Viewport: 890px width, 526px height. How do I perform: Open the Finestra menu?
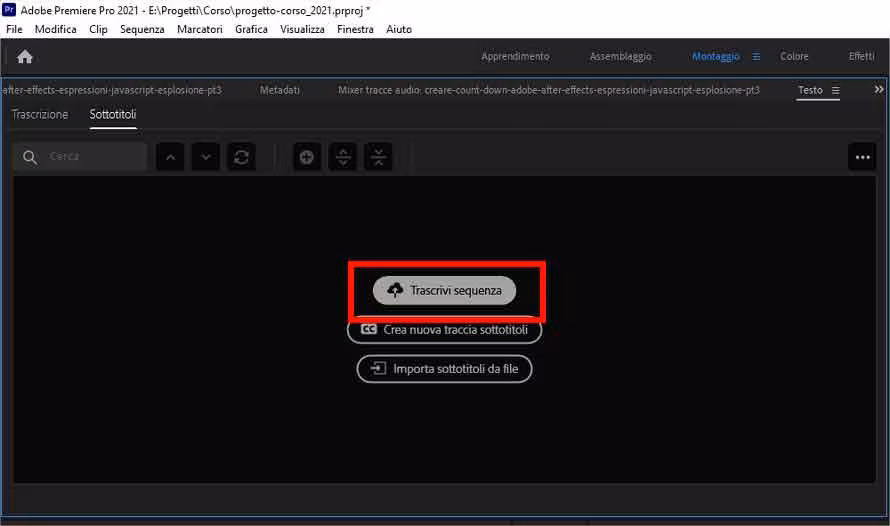(355, 30)
